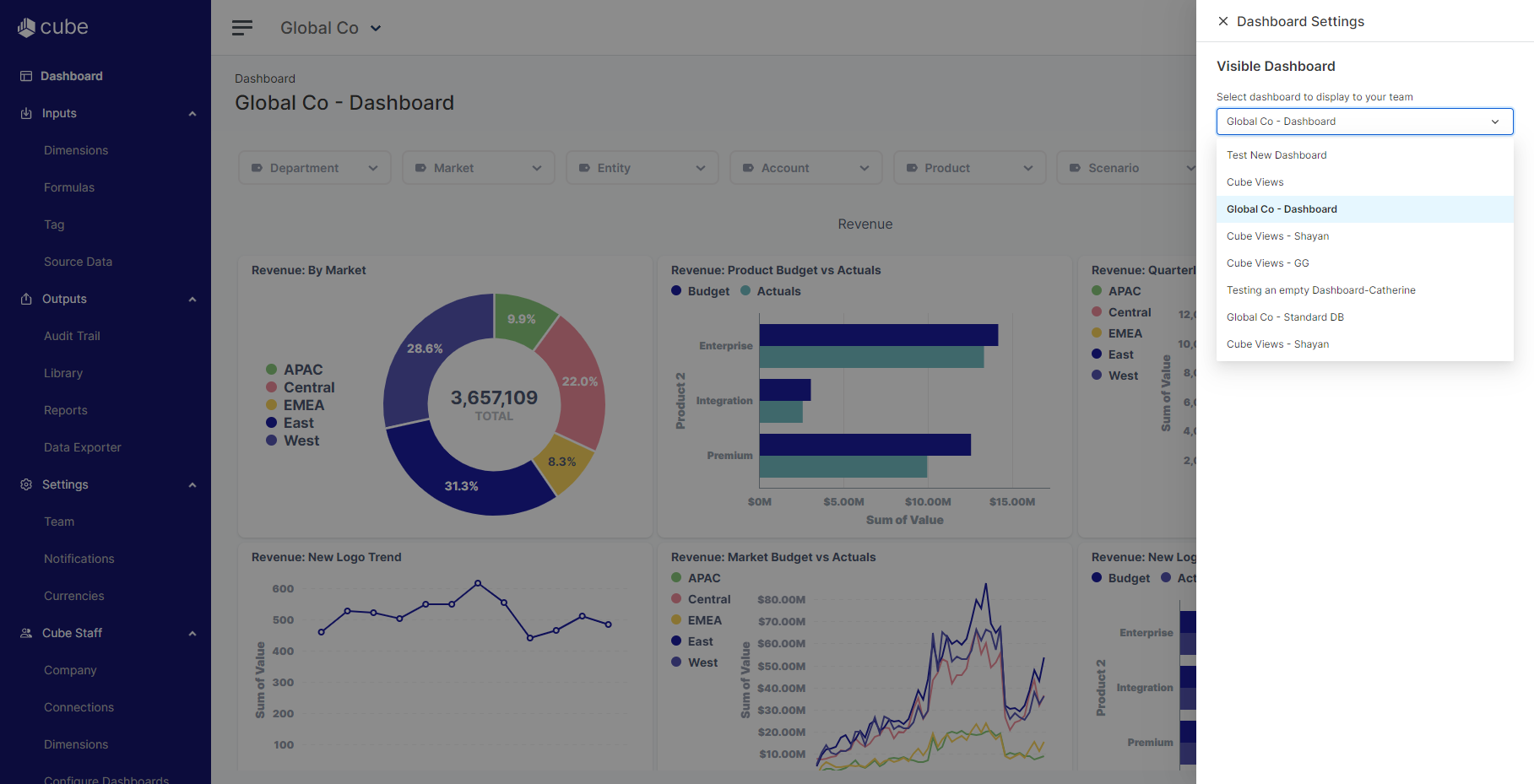Collapse the Inputs section chevron

[192, 114]
